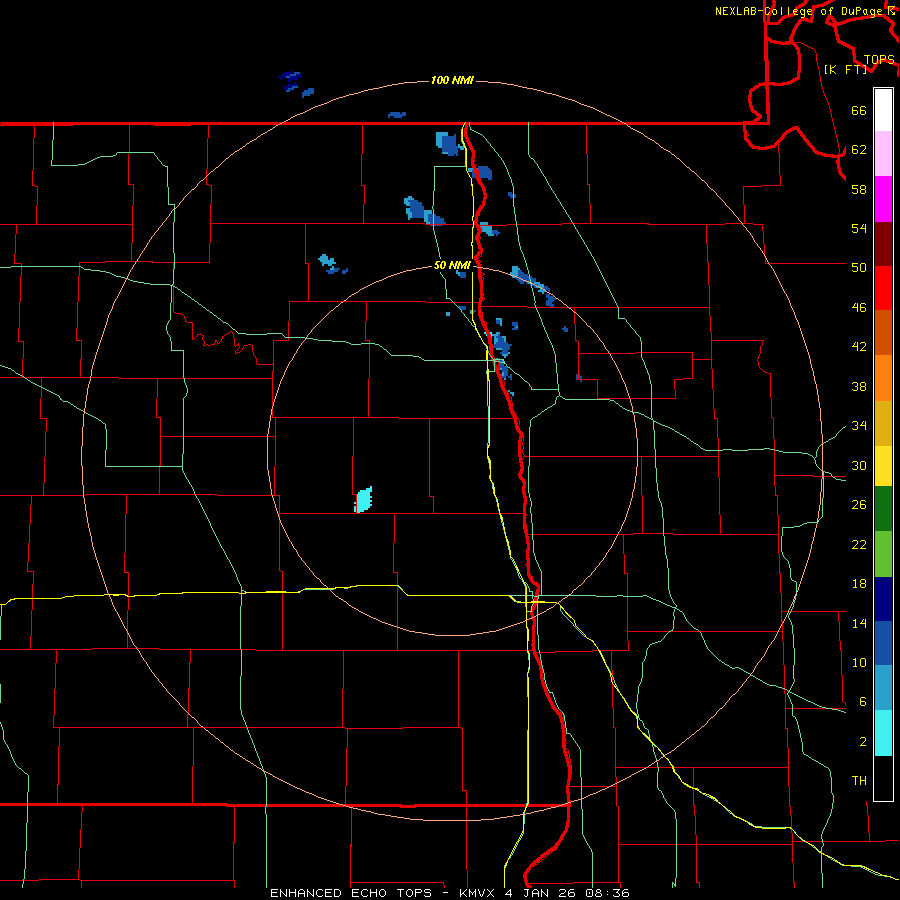
Task: Click the light blue band between 10 and 6
Action: (883, 688)
